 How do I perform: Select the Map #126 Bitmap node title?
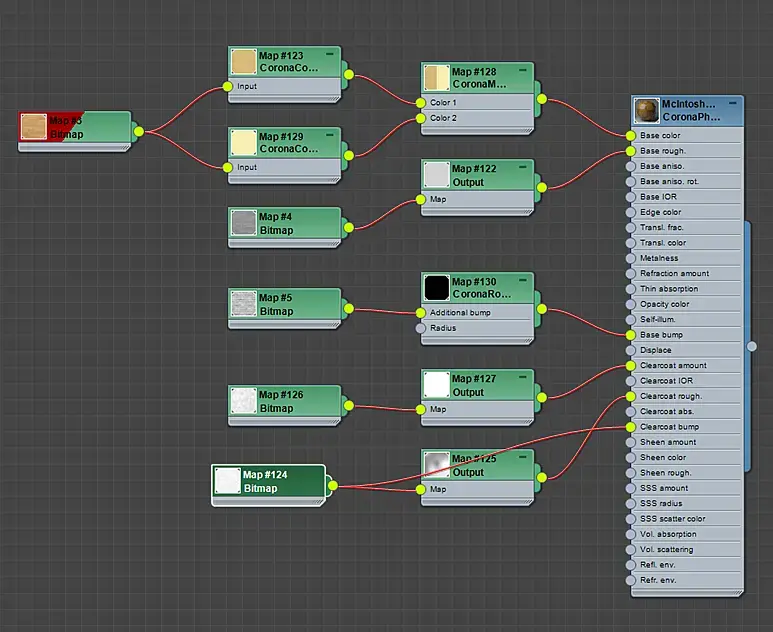(x=281, y=401)
